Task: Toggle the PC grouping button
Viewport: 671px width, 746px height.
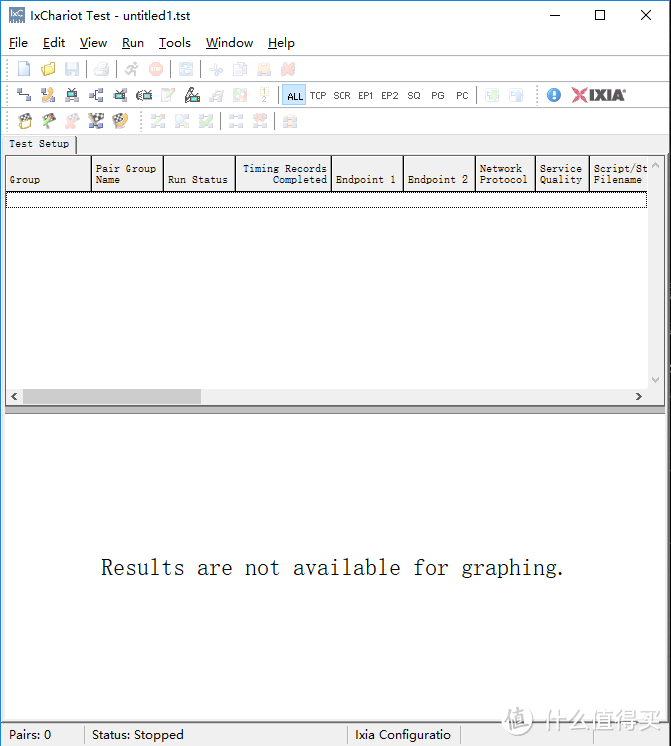Action: (462, 96)
